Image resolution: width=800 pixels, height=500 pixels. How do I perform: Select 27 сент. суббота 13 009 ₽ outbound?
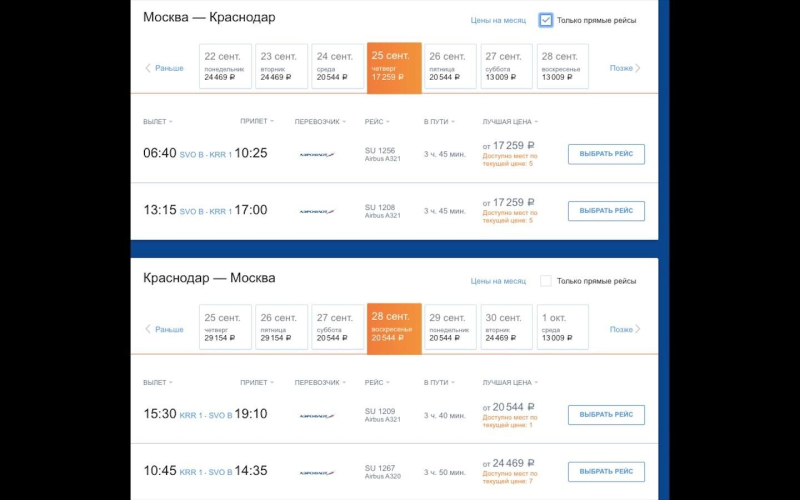pos(506,67)
